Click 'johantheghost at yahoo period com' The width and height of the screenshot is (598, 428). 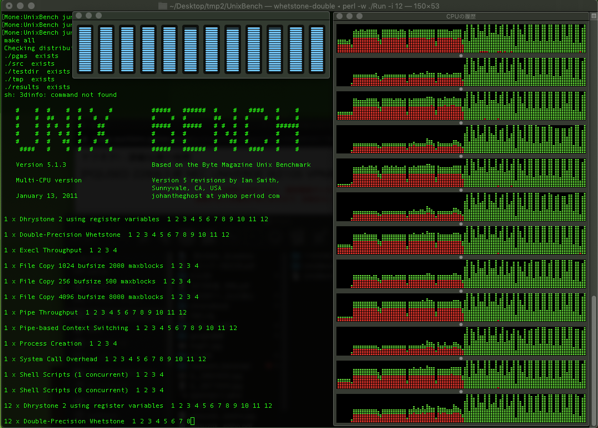pyautogui.click(x=215, y=196)
